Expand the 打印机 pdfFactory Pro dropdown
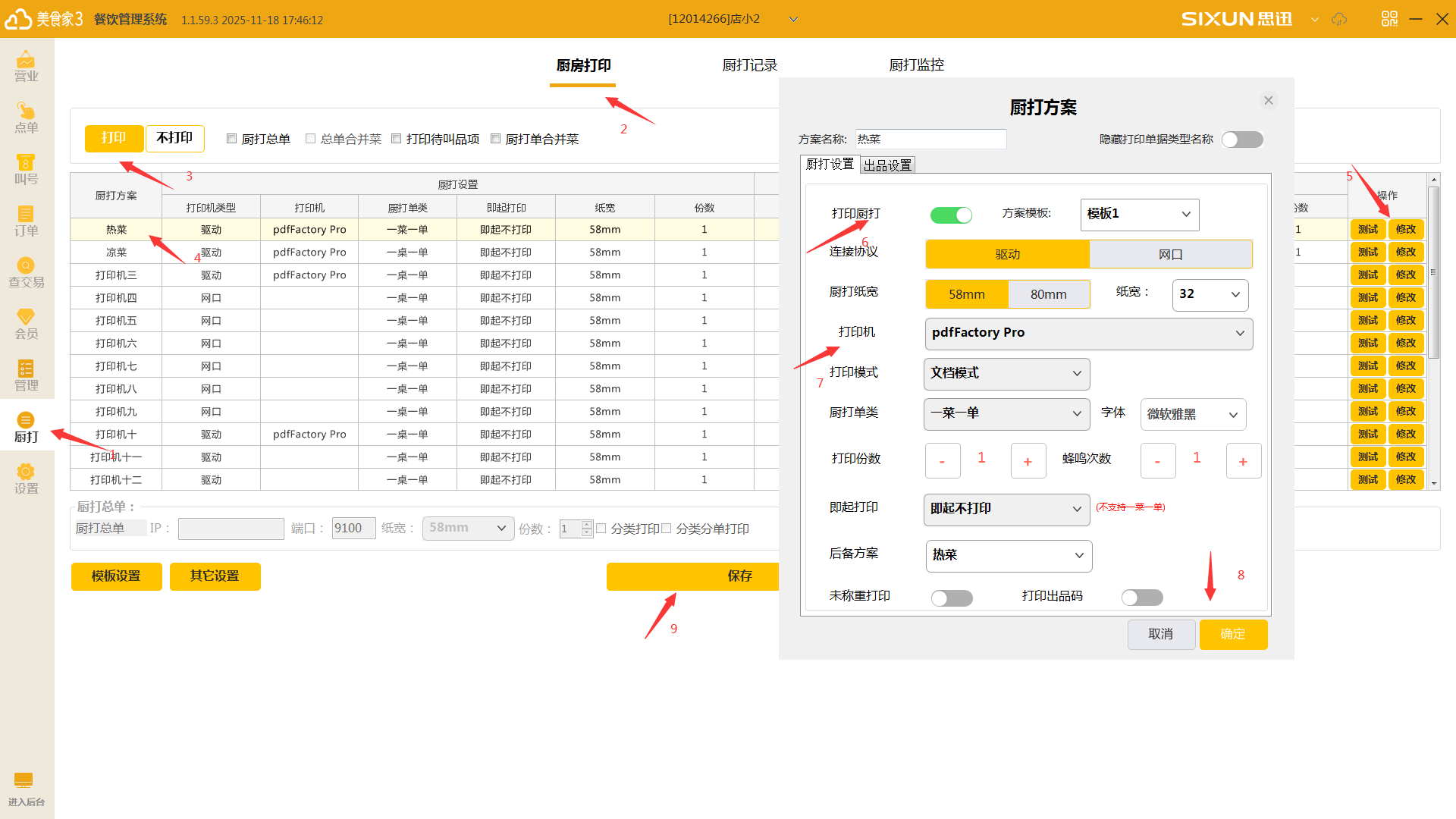This screenshot has height=819, width=1456. 1088,334
